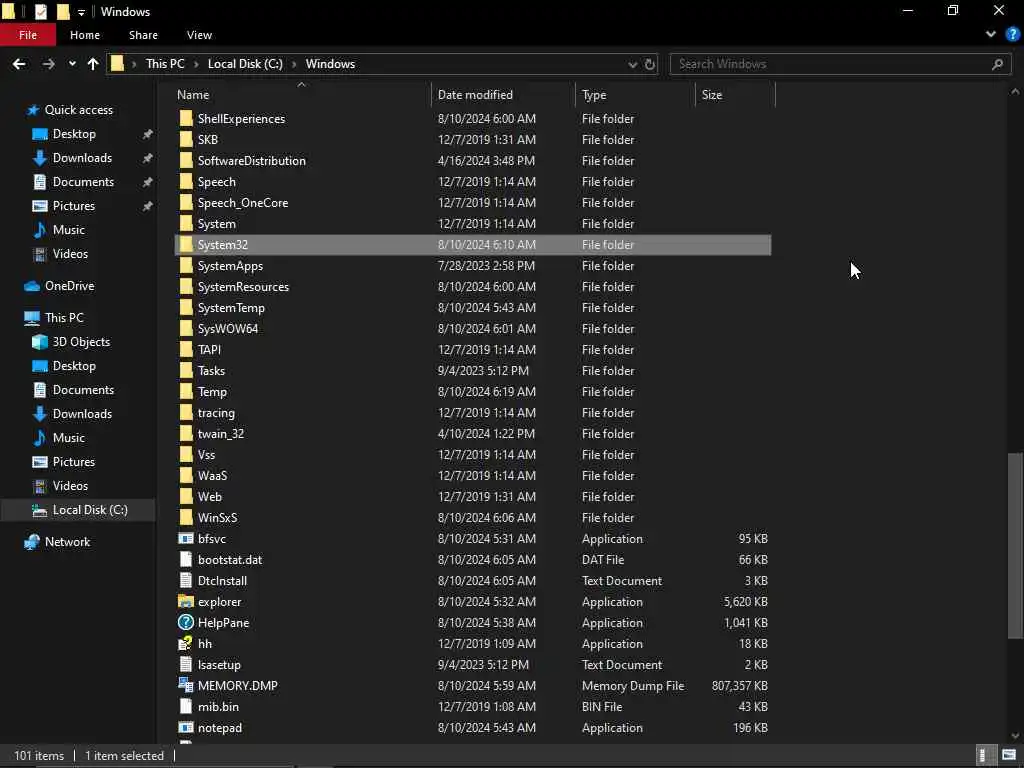The image size is (1024, 768).
Task: Refresh the Windows folder view
Action: (650, 64)
